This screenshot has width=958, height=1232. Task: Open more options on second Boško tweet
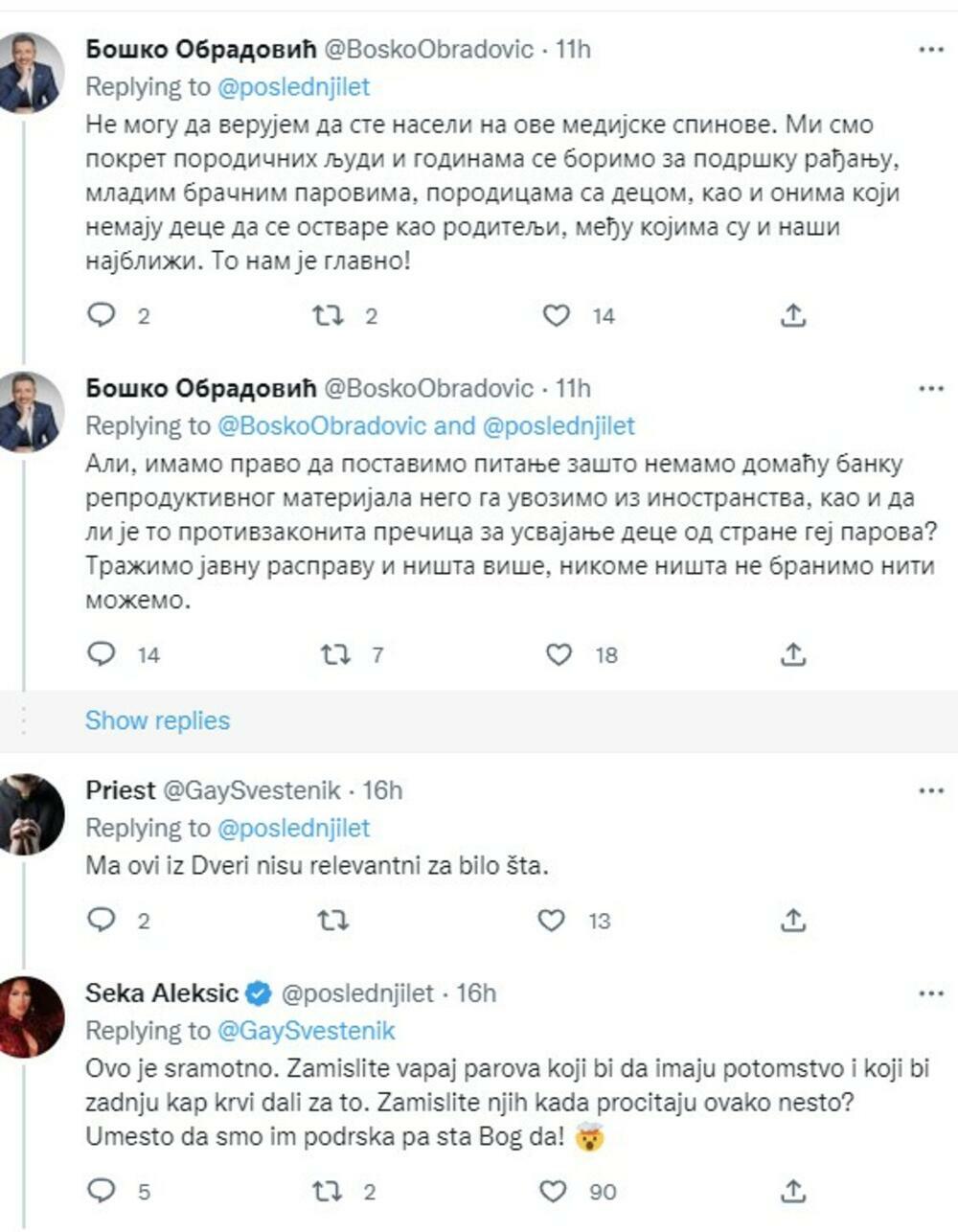click(x=931, y=389)
